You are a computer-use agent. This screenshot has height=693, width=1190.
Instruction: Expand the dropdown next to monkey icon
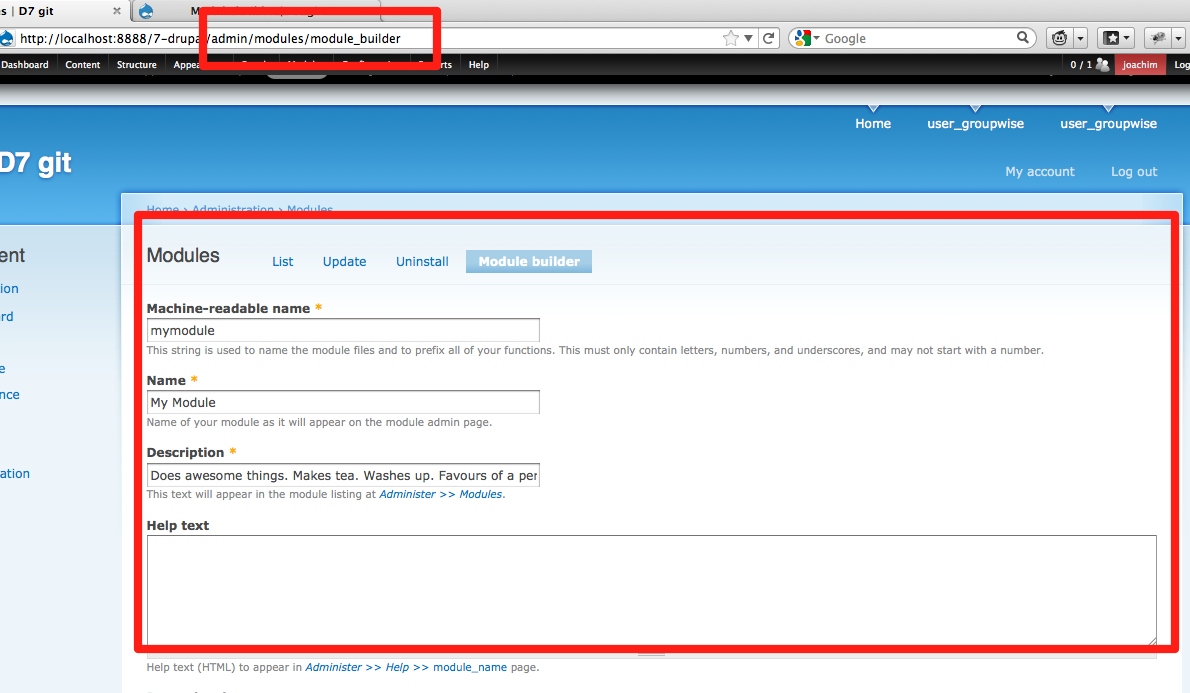1080,38
